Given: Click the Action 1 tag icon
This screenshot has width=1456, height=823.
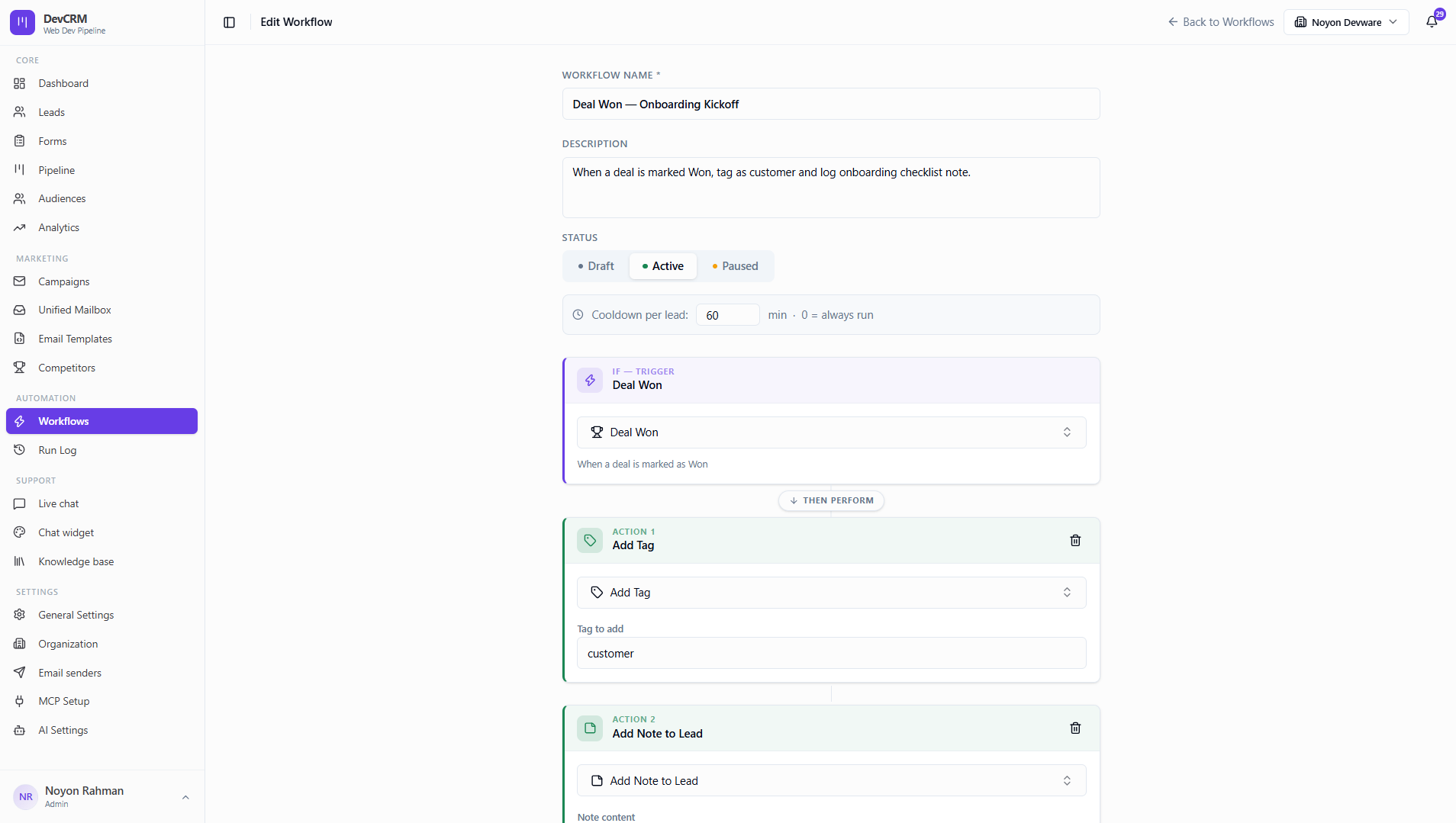Looking at the screenshot, I should [590, 540].
